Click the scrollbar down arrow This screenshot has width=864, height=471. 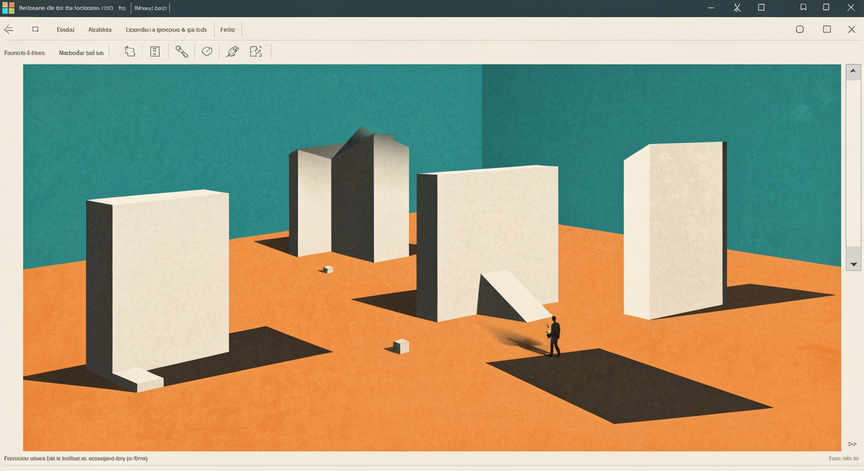[x=853, y=264]
